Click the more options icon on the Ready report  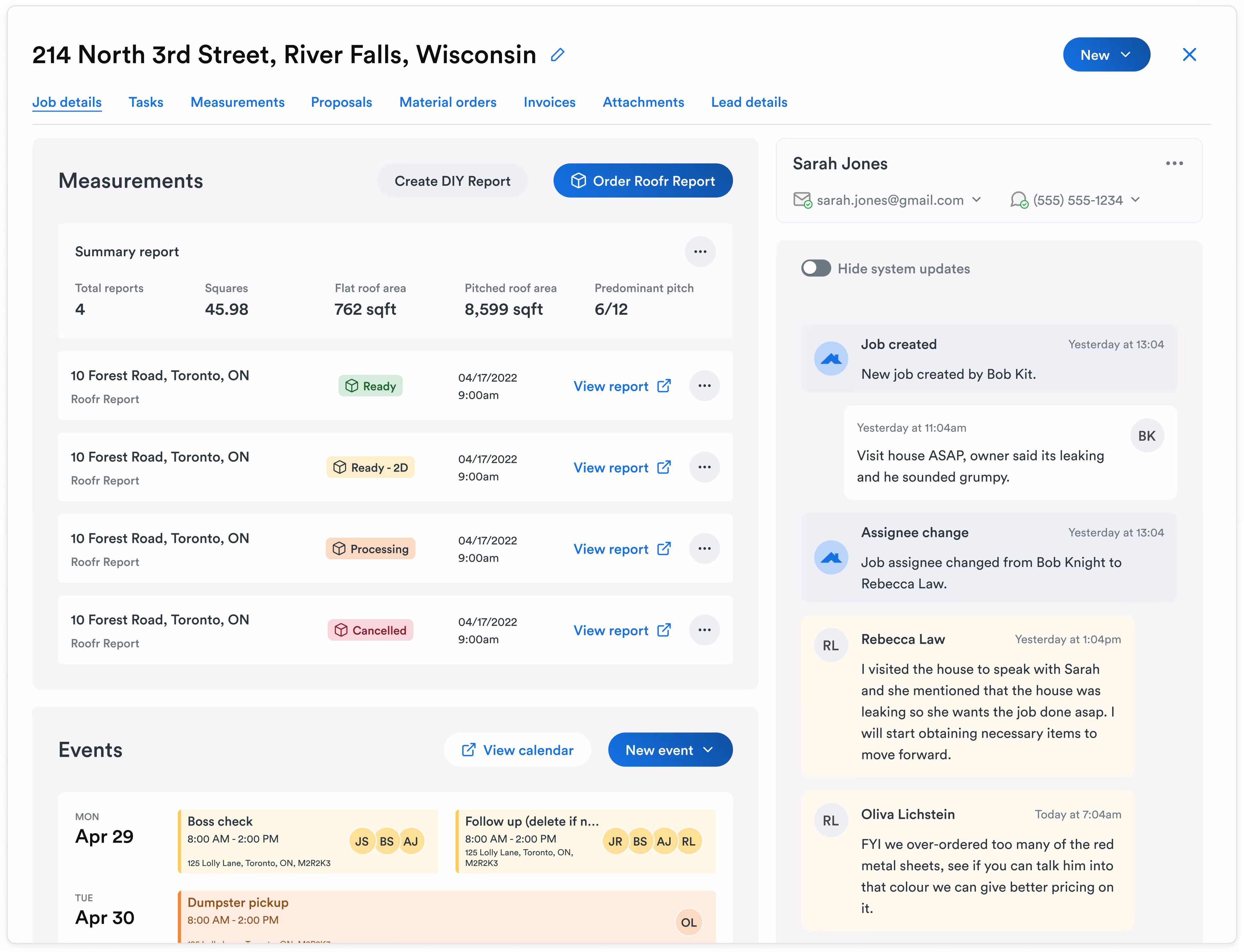coord(704,386)
